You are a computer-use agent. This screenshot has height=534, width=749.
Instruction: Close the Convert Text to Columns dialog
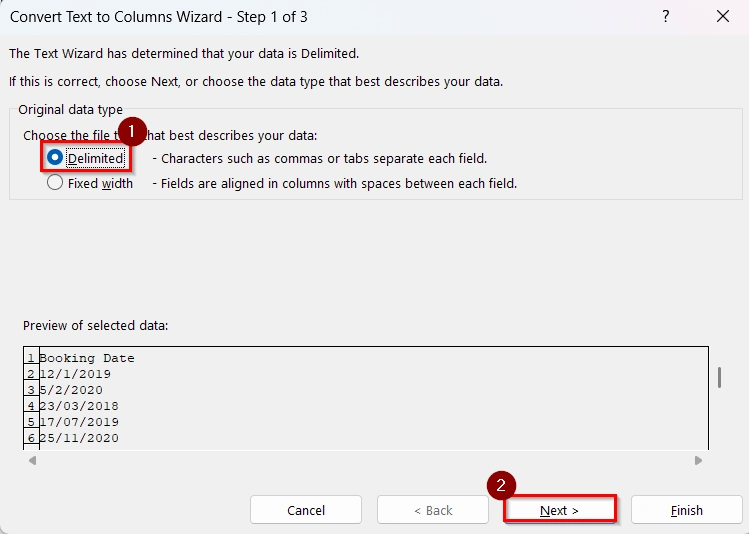tap(723, 17)
